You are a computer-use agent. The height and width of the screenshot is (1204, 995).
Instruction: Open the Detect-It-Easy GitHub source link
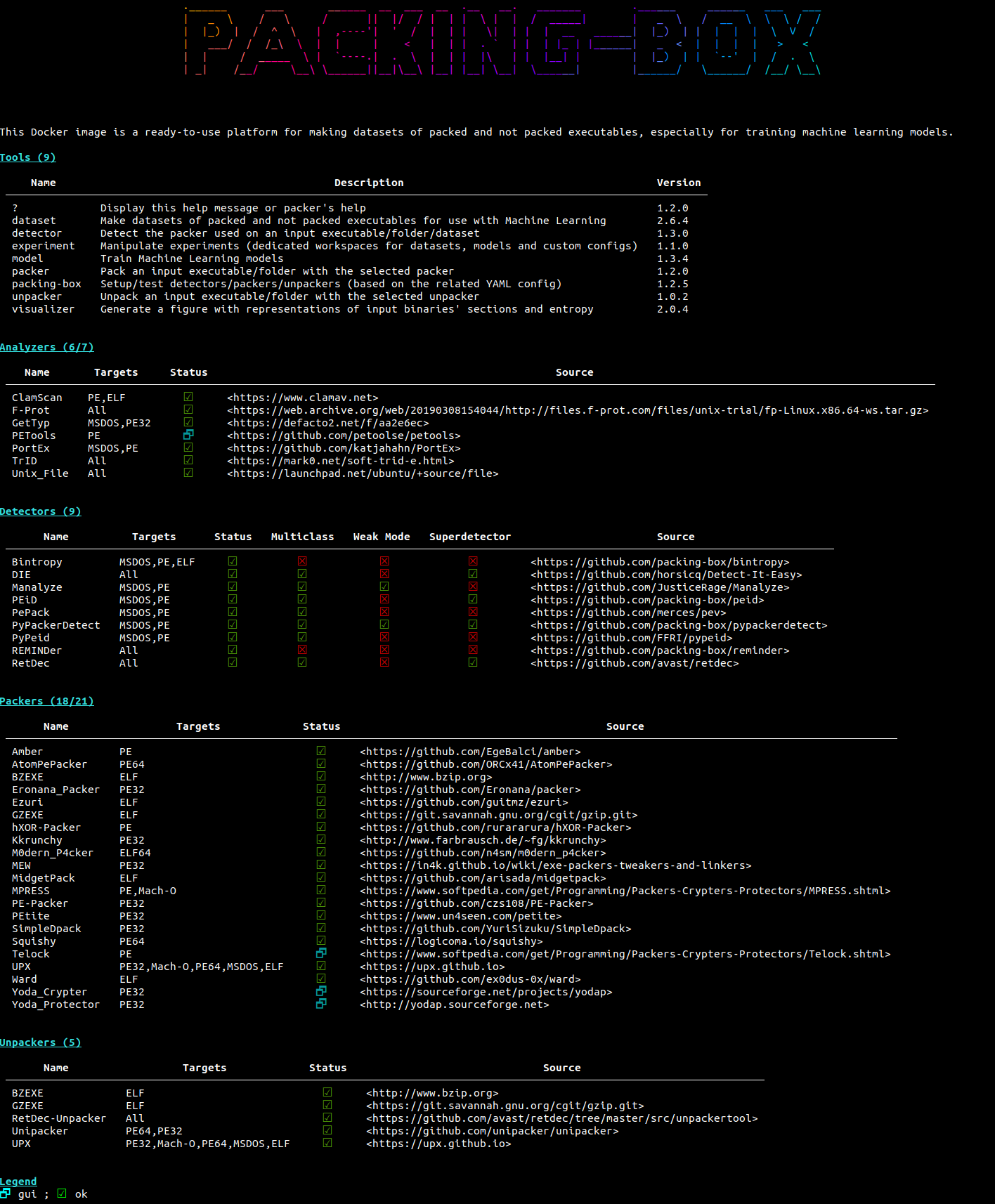[x=666, y=575]
